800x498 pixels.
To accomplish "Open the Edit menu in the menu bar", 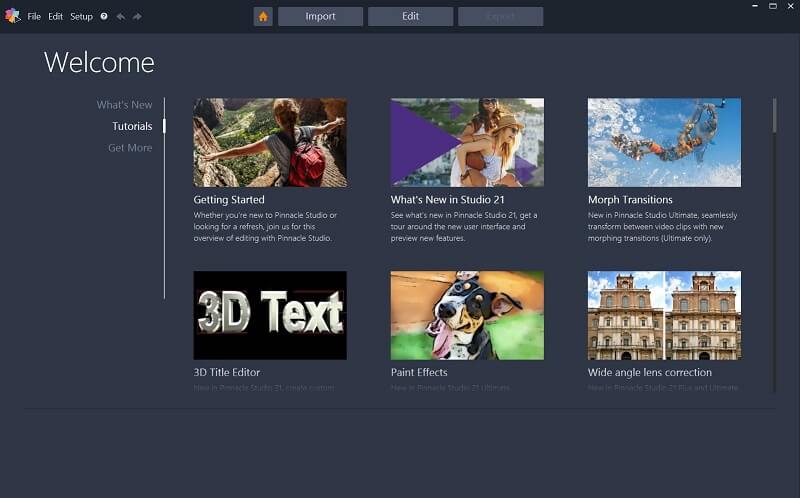I will coord(55,16).
